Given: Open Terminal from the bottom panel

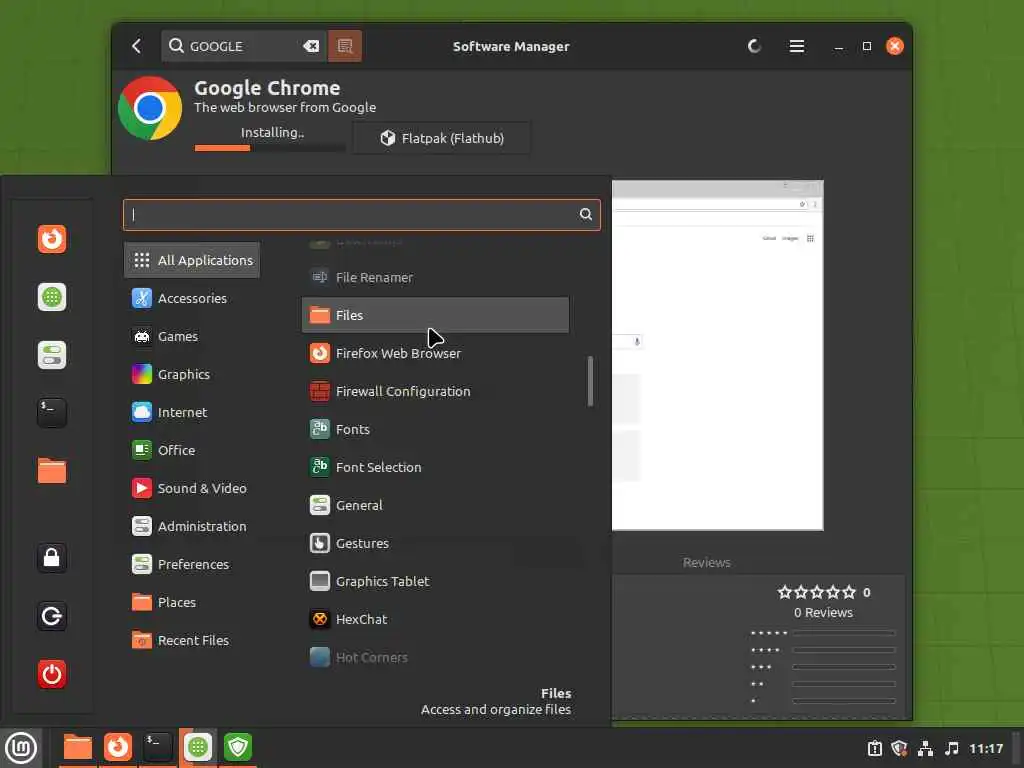Looking at the screenshot, I should pos(157,747).
